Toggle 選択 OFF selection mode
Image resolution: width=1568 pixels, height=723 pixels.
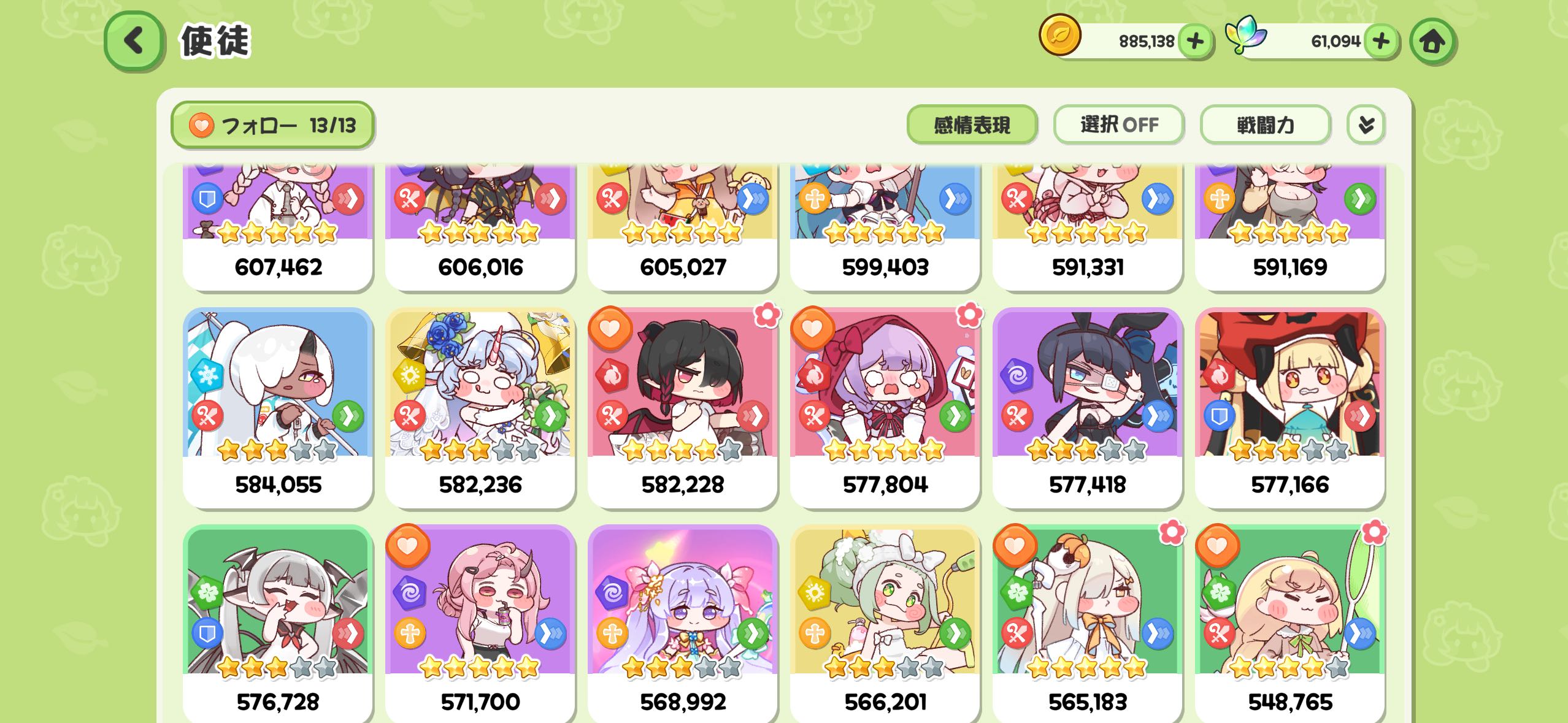(1118, 124)
